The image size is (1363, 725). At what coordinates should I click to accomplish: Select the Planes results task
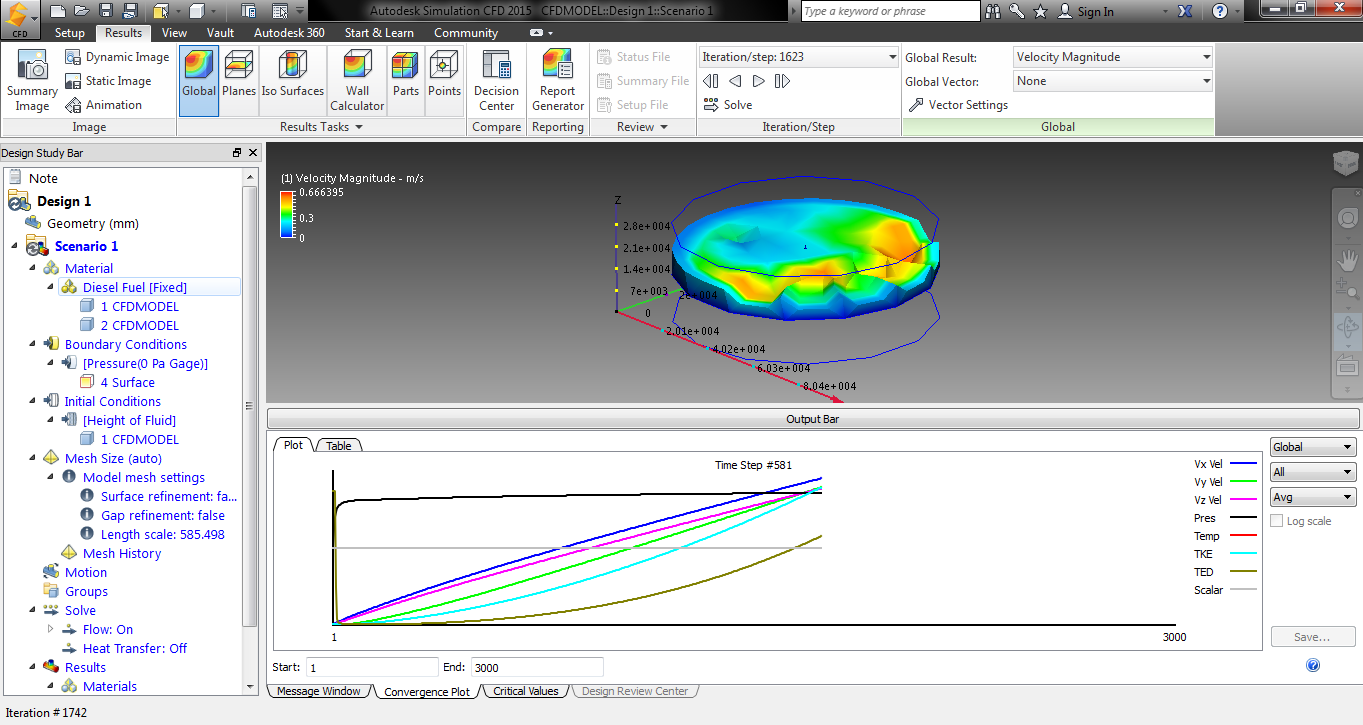(x=239, y=79)
